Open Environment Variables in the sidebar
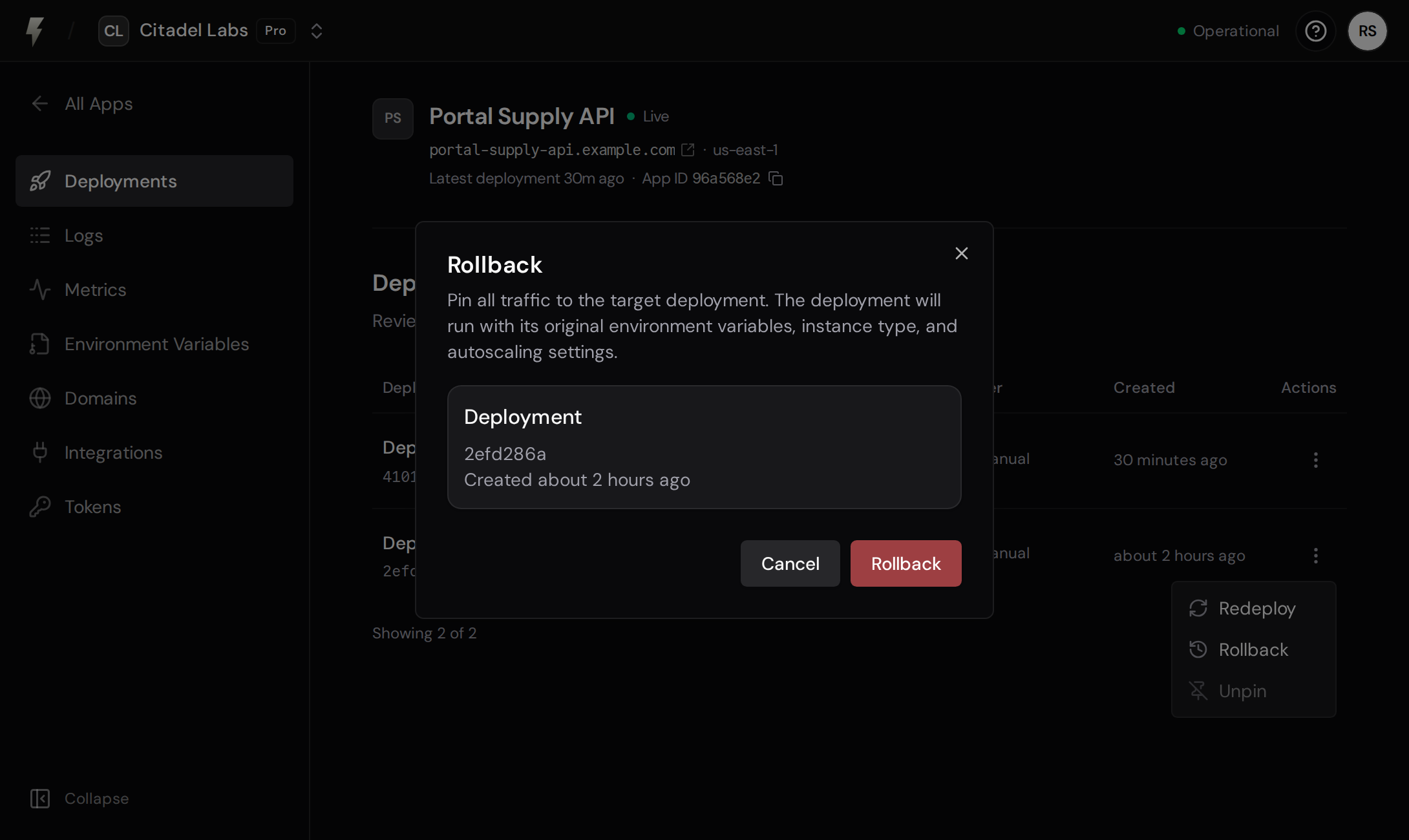Viewport: 1409px width, 840px height. (154, 344)
